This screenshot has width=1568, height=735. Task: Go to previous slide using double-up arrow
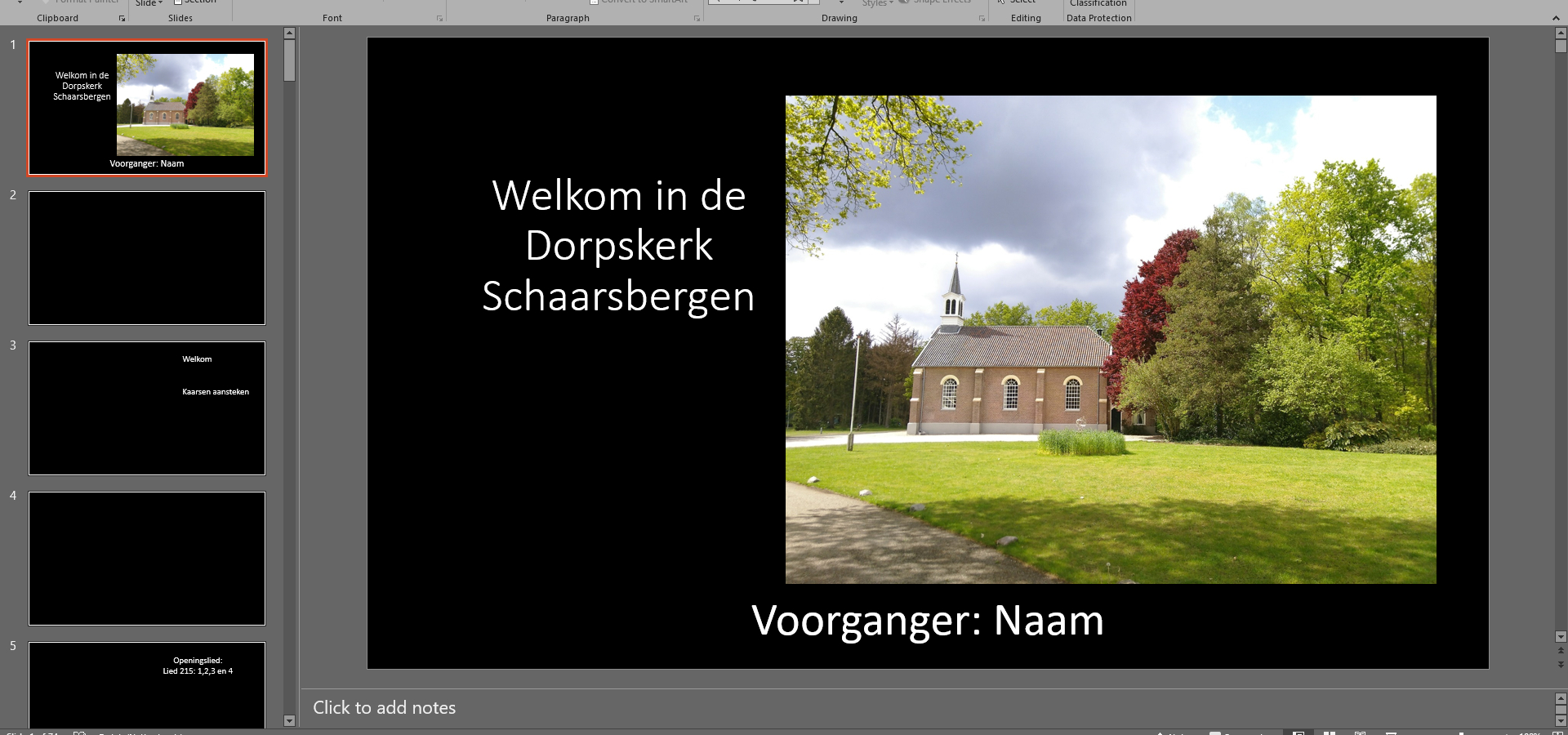(x=1561, y=651)
